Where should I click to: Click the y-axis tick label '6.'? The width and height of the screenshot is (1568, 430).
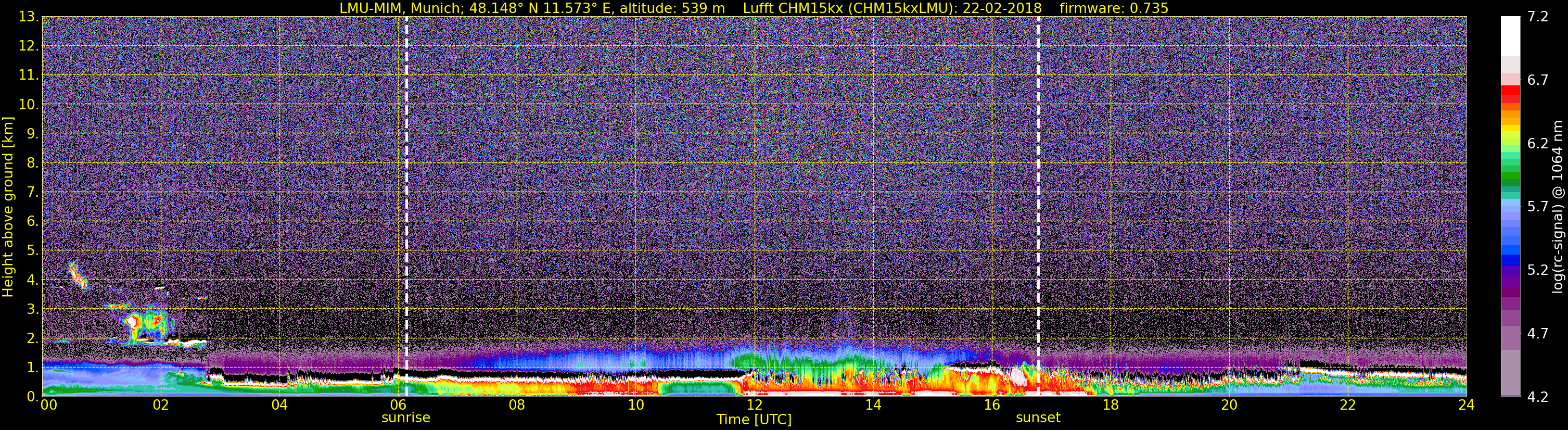32,222
